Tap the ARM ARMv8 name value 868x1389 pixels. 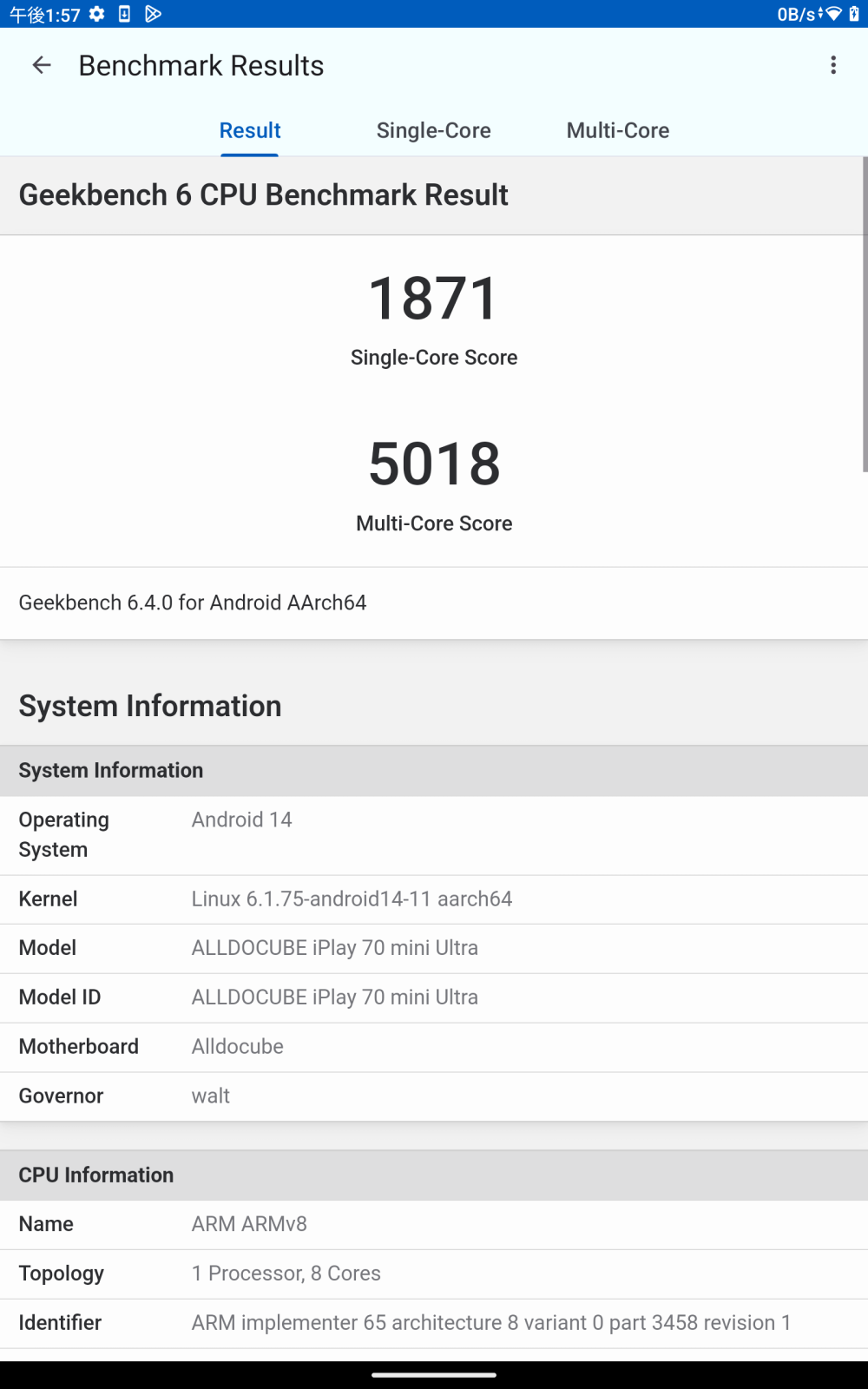249,1224
